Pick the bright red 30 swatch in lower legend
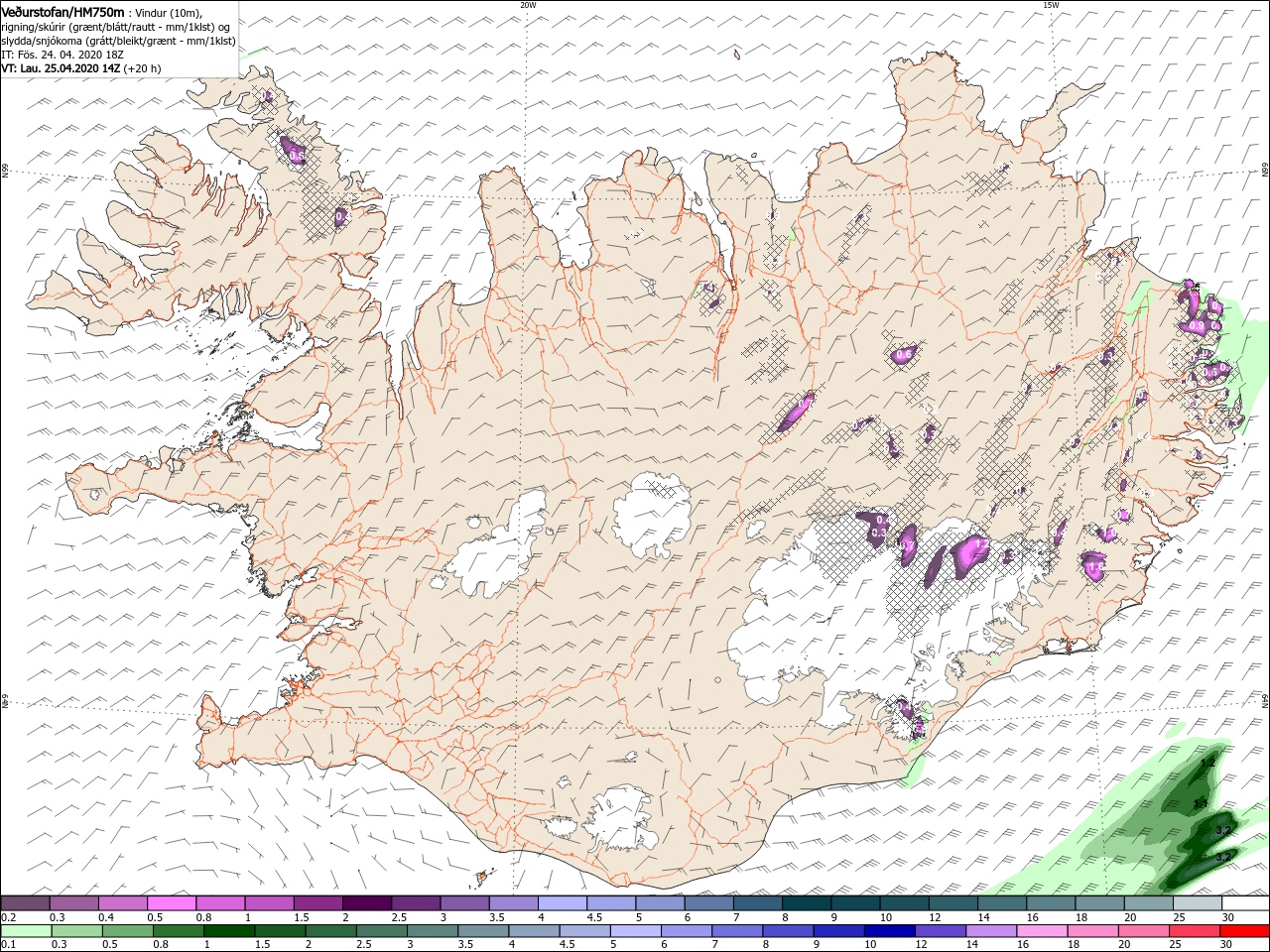 click(x=1244, y=931)
